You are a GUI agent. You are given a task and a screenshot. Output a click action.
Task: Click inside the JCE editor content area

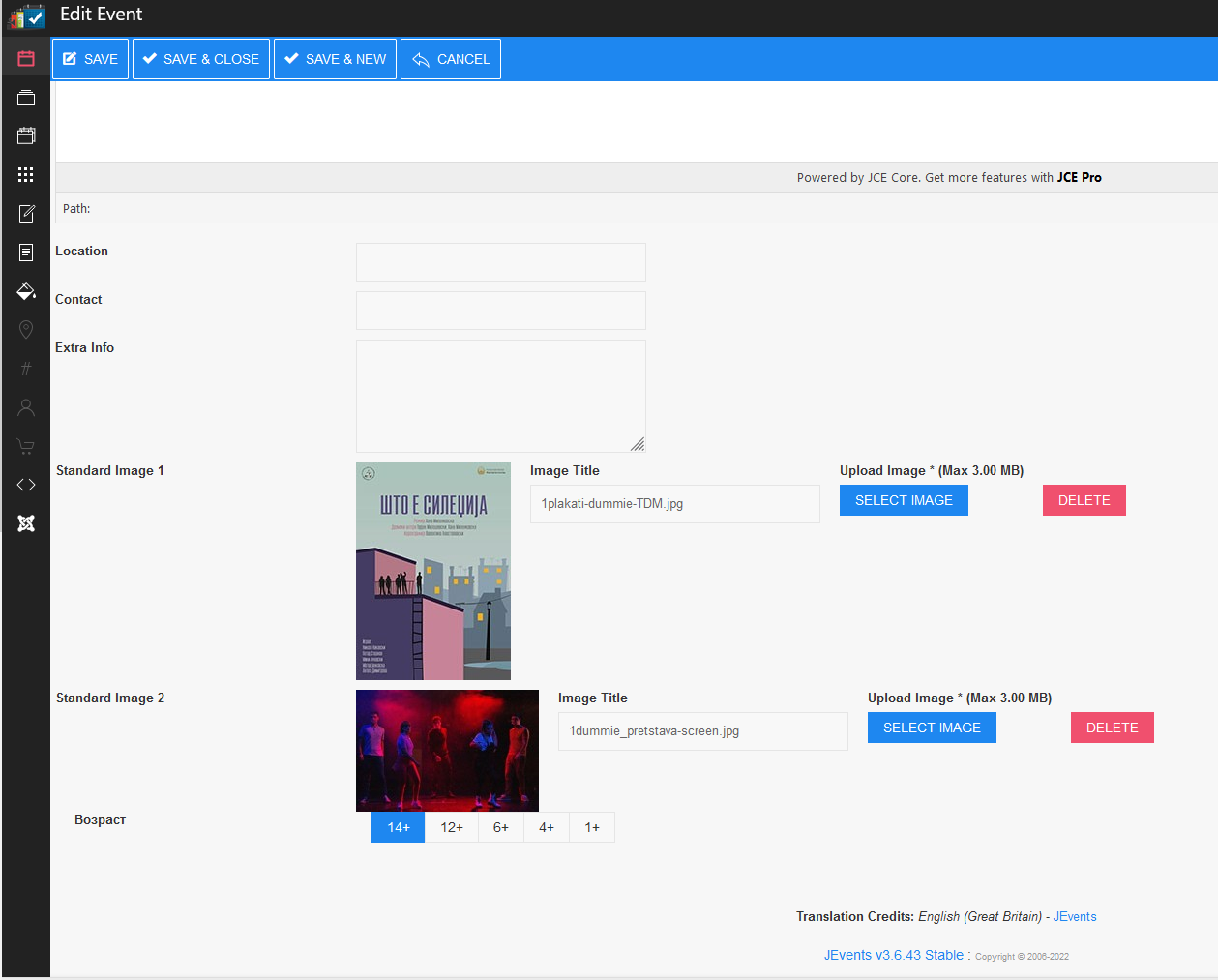click(637, 122)
